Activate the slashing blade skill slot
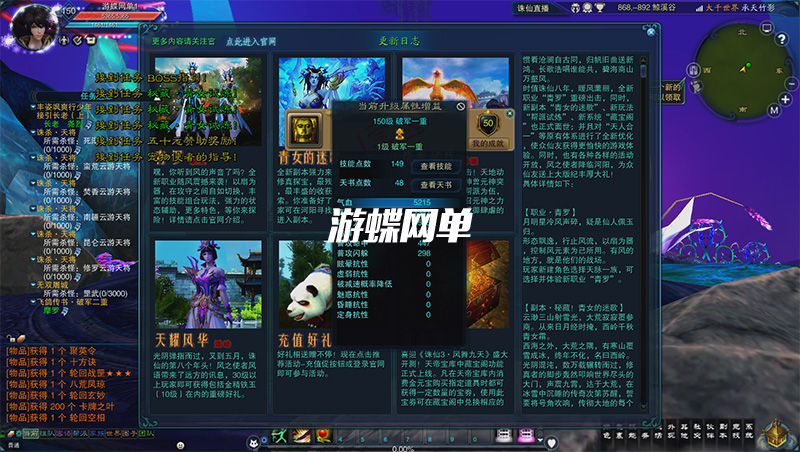800x452 pixels. [x=302, y=436]
